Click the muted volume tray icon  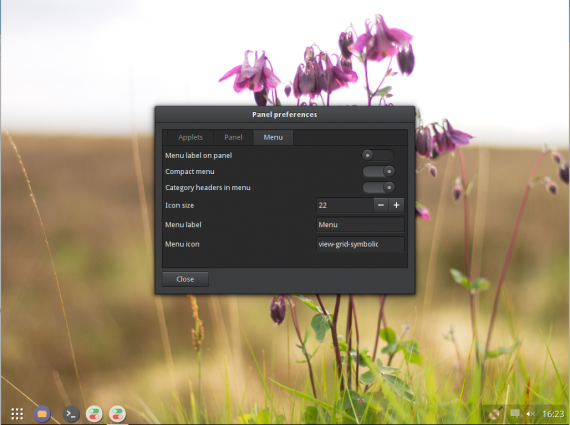pos(530,414)
